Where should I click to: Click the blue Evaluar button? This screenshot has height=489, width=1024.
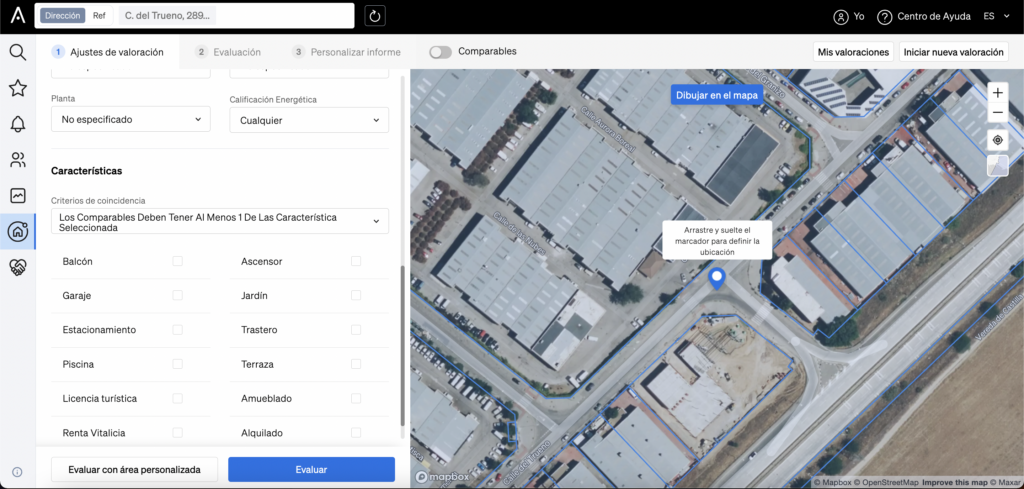[312, 469]
